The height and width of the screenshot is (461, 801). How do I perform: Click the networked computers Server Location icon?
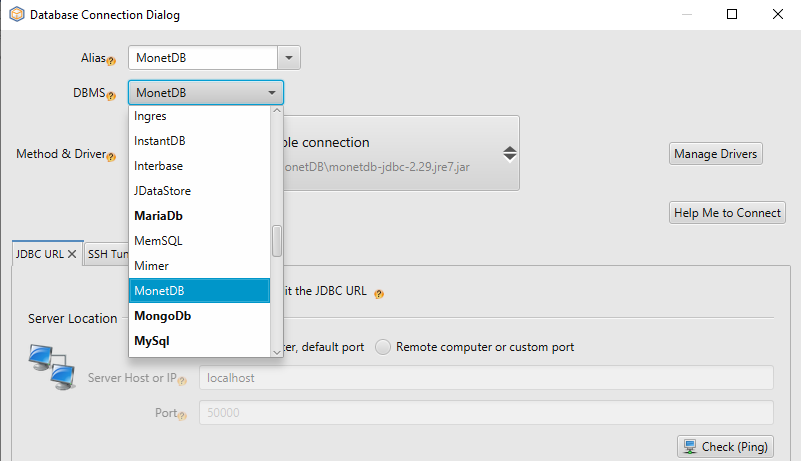tap(52, 367)
